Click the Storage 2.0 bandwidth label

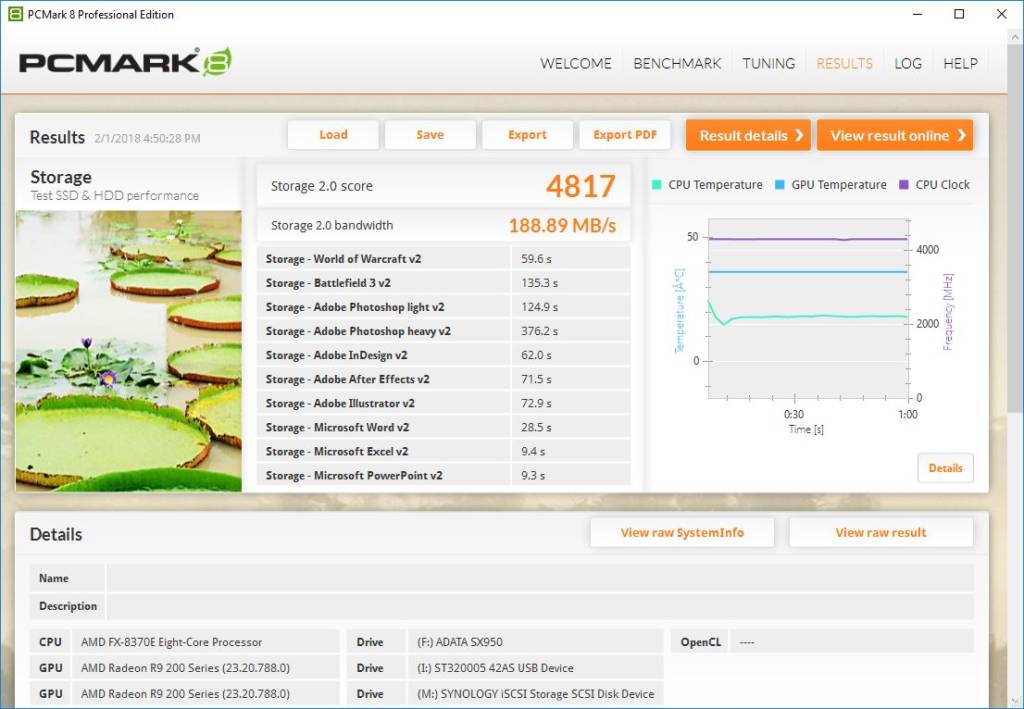(332, 225)
